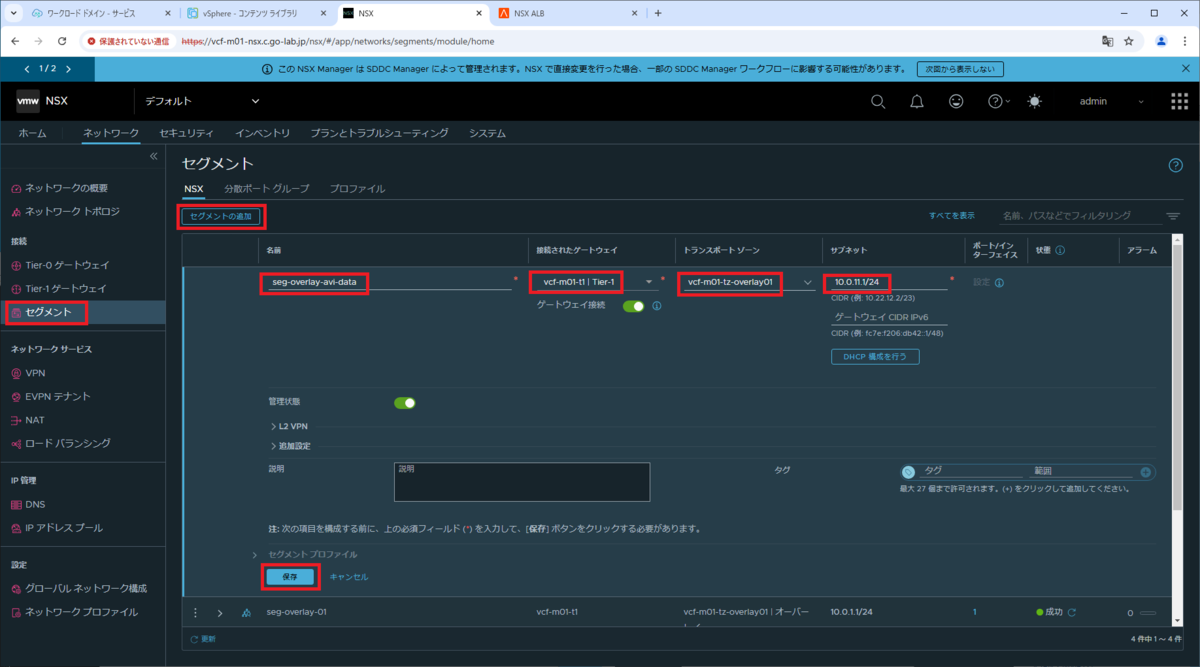Open the default project dropdown
The width and height of the screenshot is (1200, 667).
coord(202,101)
